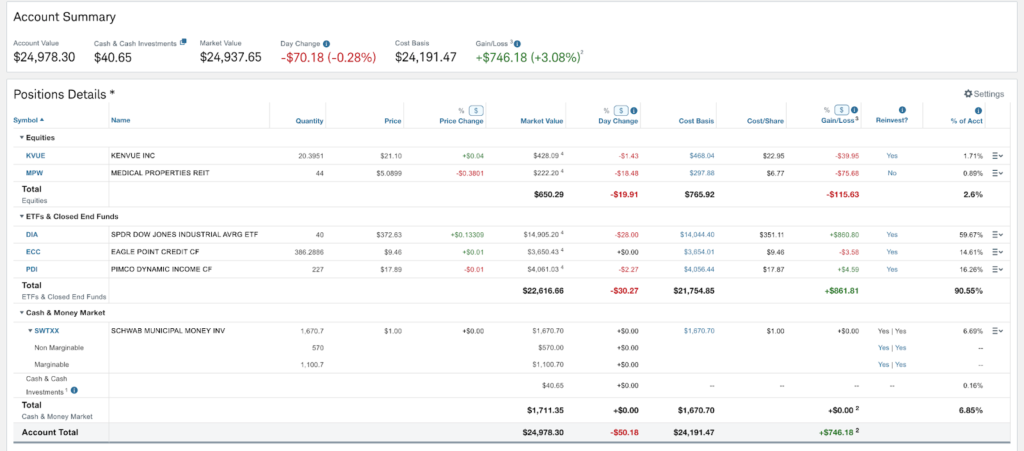Image resolution: width=1024 pixels, height=451 pixels.
Task: Open the MPW symbol link
Action: 35,172
